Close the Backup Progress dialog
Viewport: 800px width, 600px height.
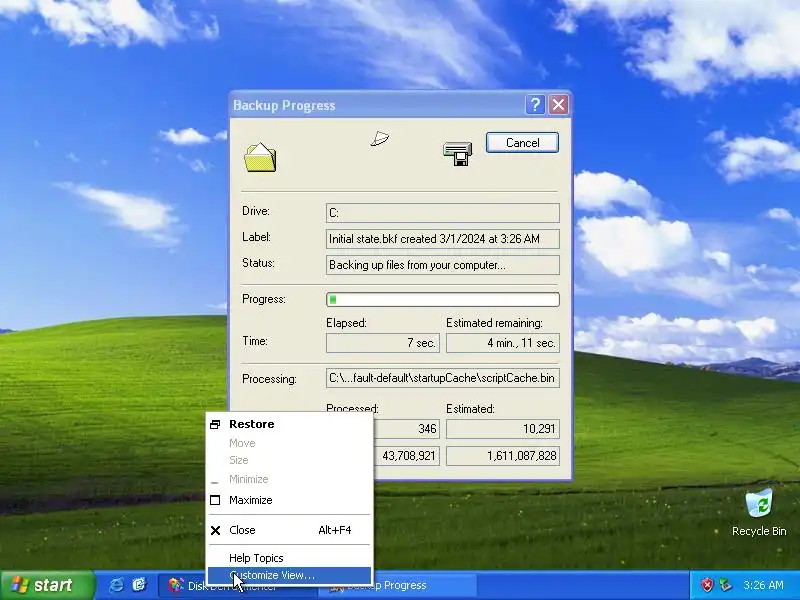(559, 105)
